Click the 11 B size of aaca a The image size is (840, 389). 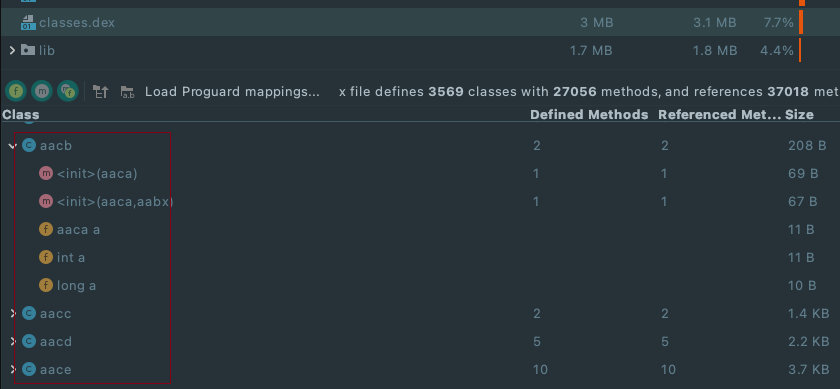point(801,229)
